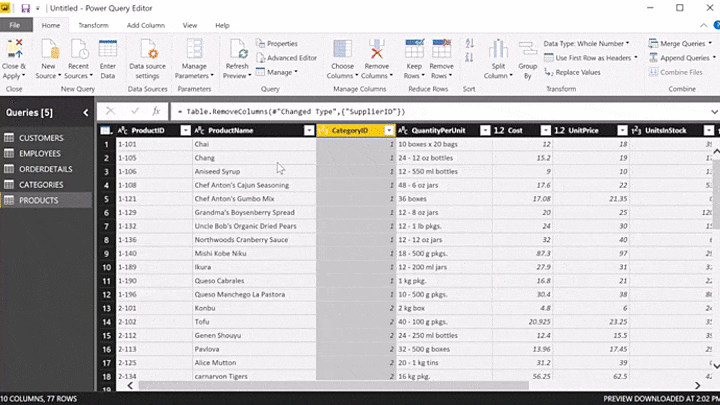The width and height of the screenshot is (720, 405).
Task: Open the Help icon at ribbon right
Action: (x=716, y=25)
